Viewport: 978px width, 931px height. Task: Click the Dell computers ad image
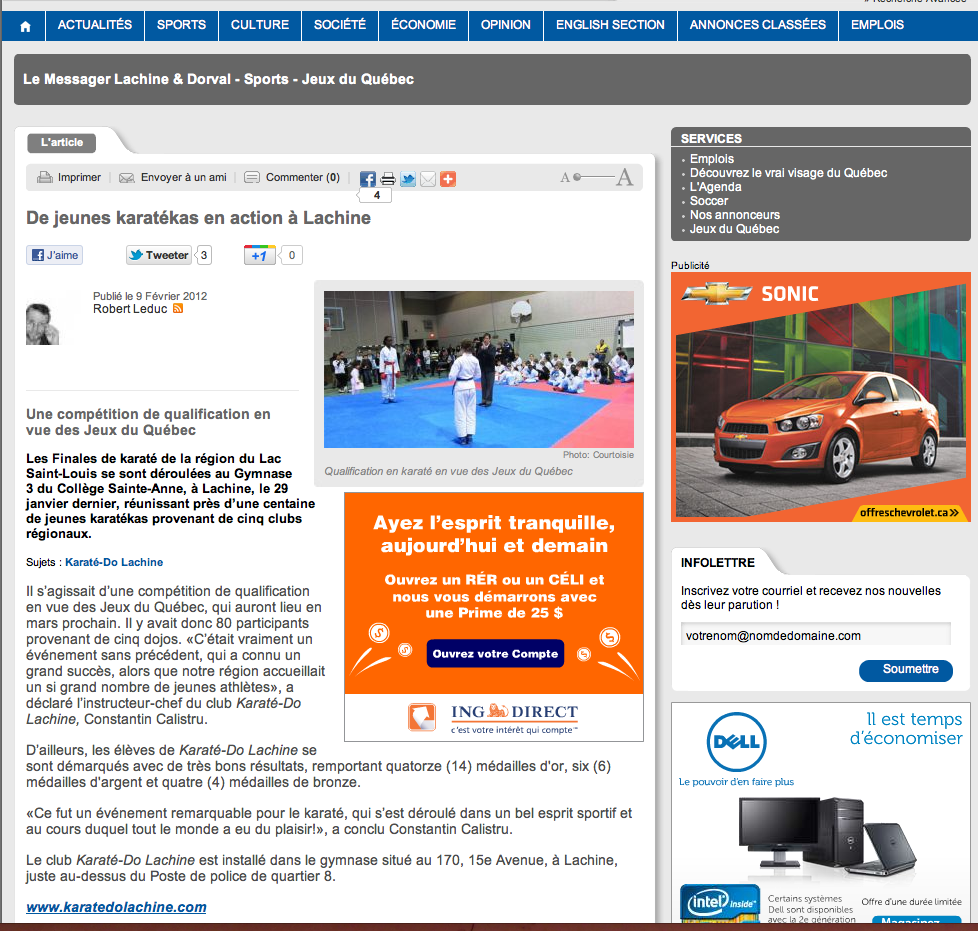click(x=827, y=839)
